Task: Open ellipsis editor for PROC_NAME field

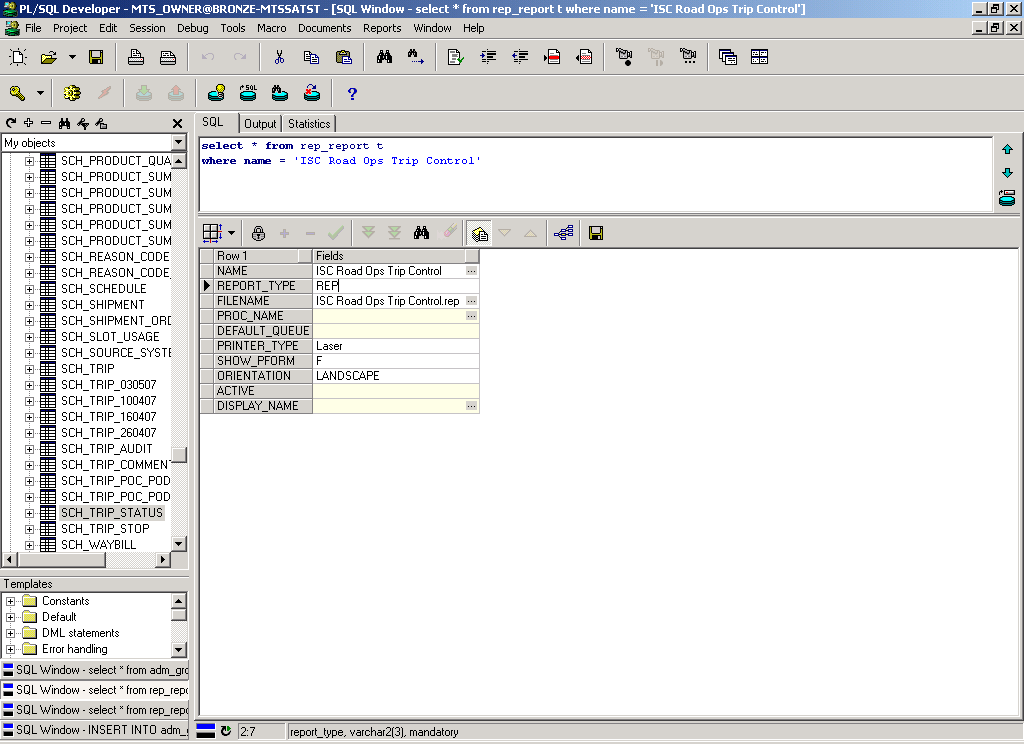Action: coord(472,316)
